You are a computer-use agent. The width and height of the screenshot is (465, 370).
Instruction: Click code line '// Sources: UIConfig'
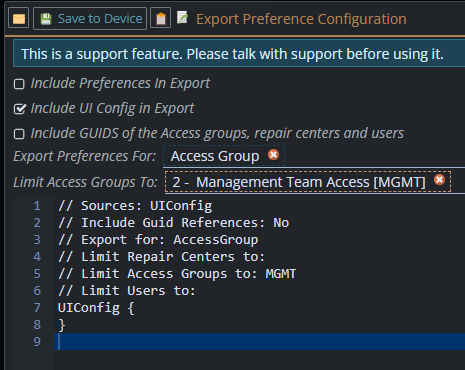[135, 206]
